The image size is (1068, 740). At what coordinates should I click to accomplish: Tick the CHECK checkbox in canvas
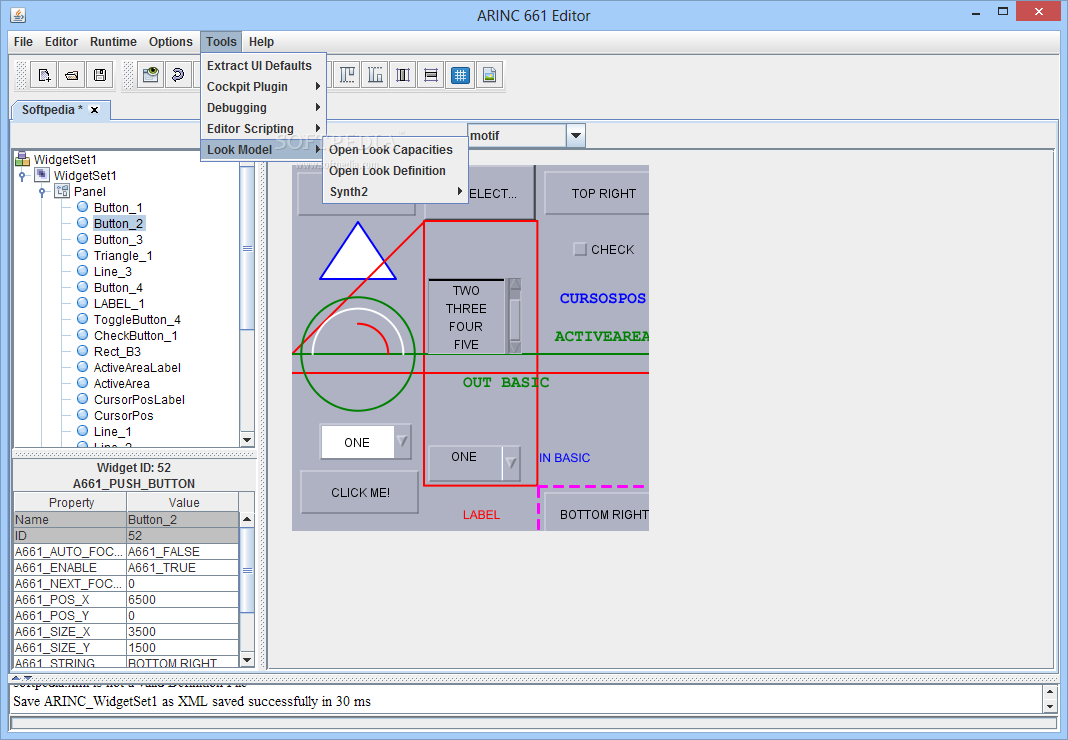pyautogui.click(x=580, y=249)
